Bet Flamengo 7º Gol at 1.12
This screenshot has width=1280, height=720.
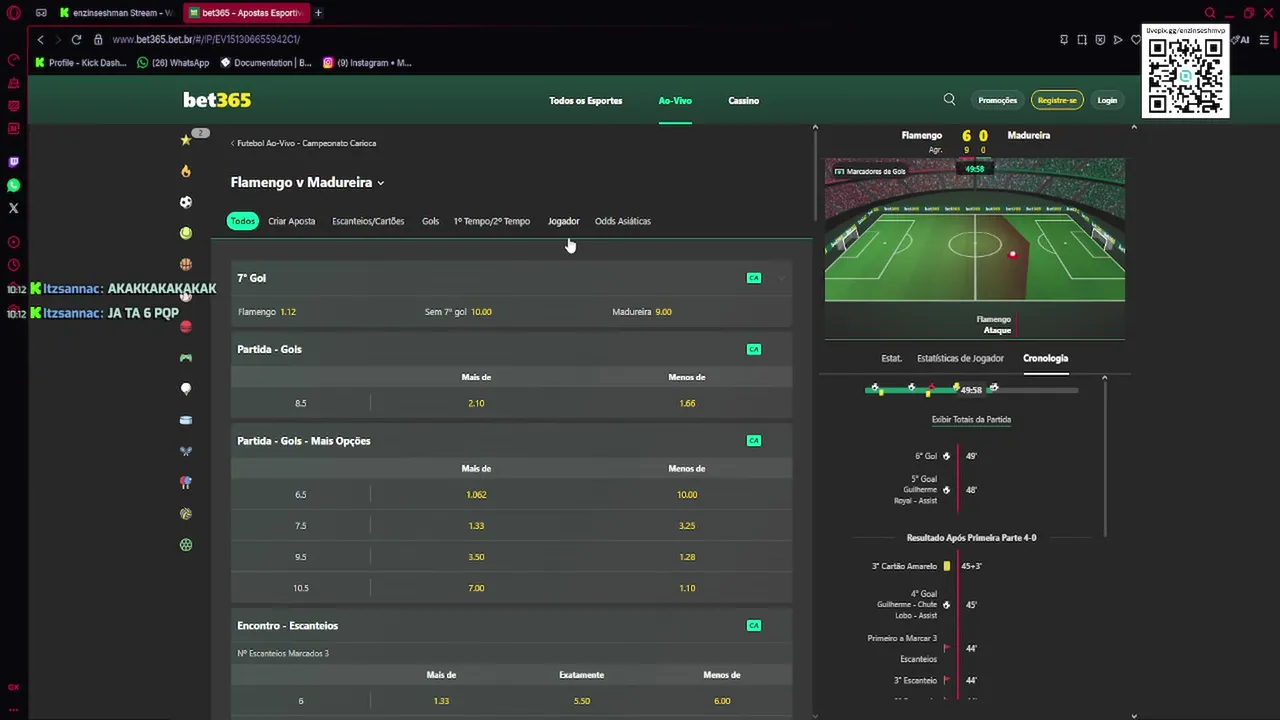tap(324, 312)
